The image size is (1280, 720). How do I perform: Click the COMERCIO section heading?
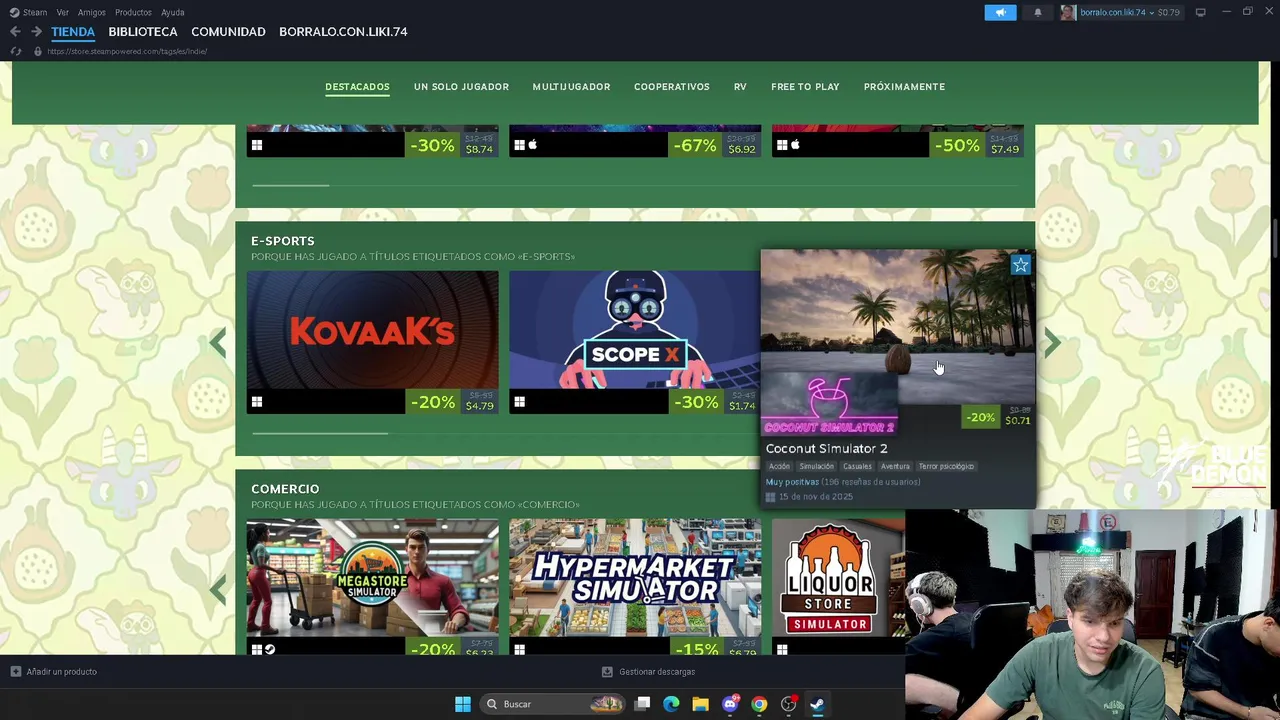click(285, 489)
